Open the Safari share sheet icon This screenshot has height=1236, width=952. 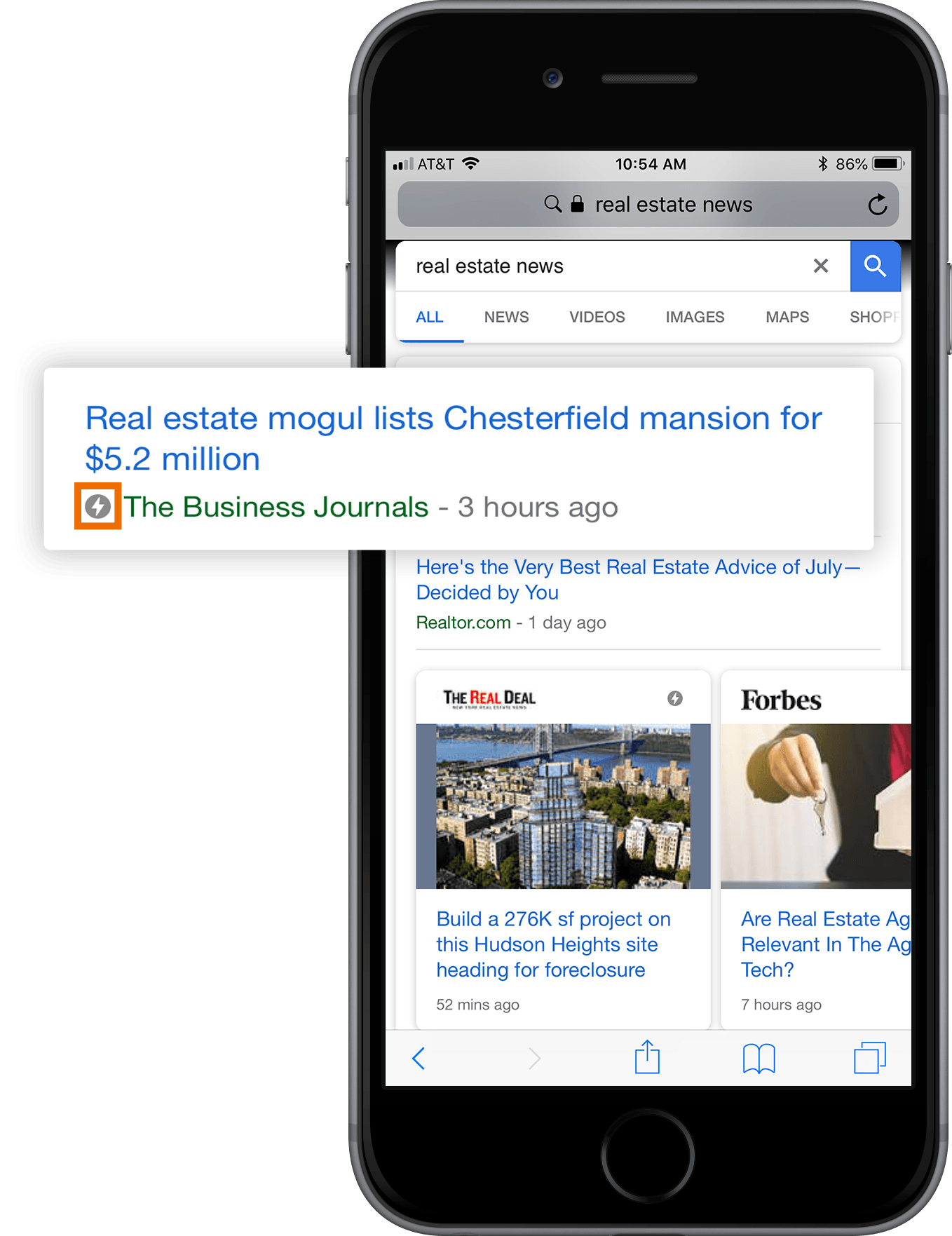point(647,1057)
